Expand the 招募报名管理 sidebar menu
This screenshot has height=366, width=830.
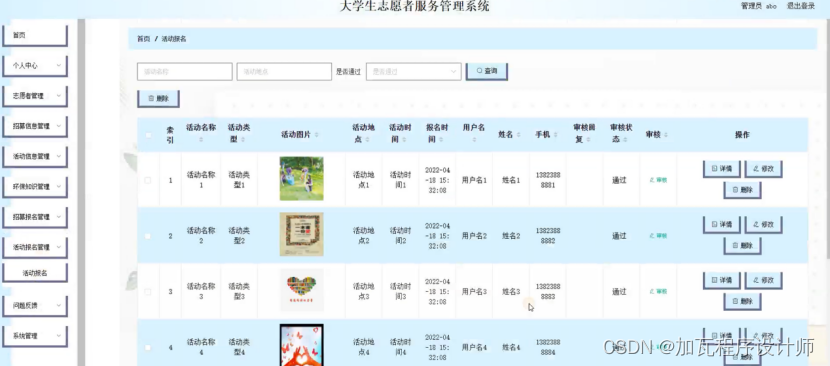coord(35,217)
